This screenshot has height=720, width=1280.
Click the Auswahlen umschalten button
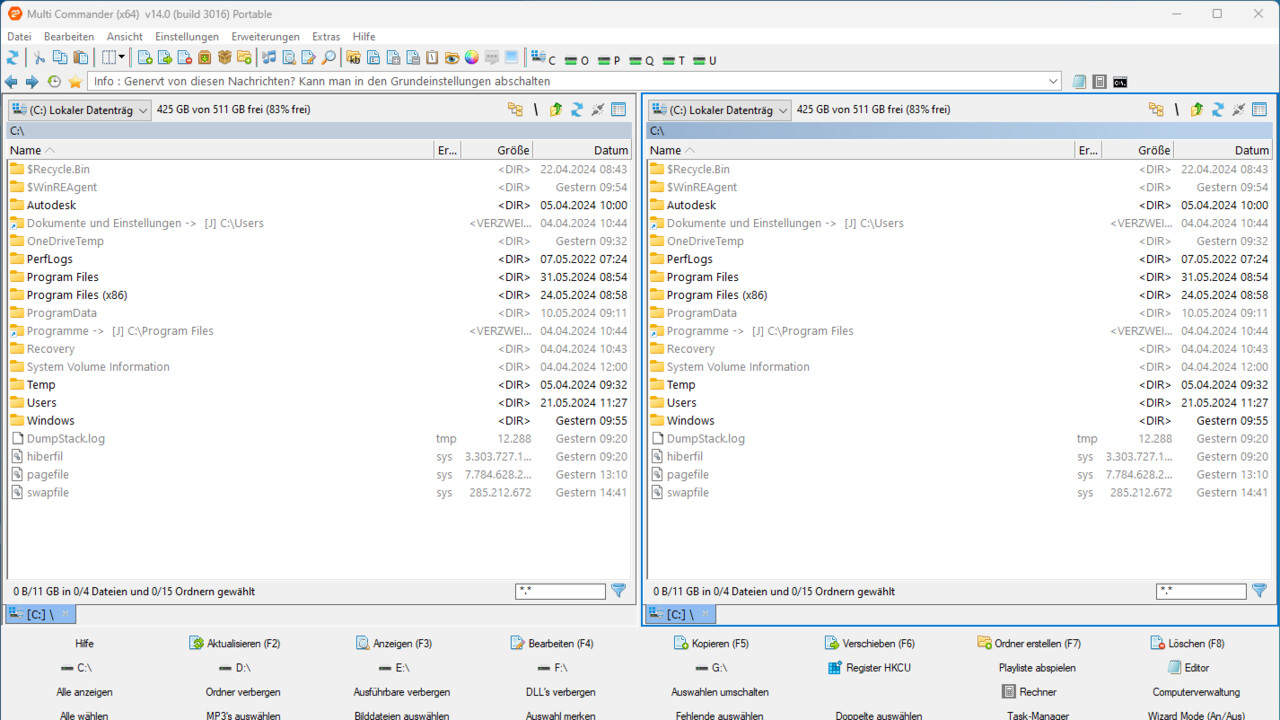pyautogui.click(x=720, y=692)
